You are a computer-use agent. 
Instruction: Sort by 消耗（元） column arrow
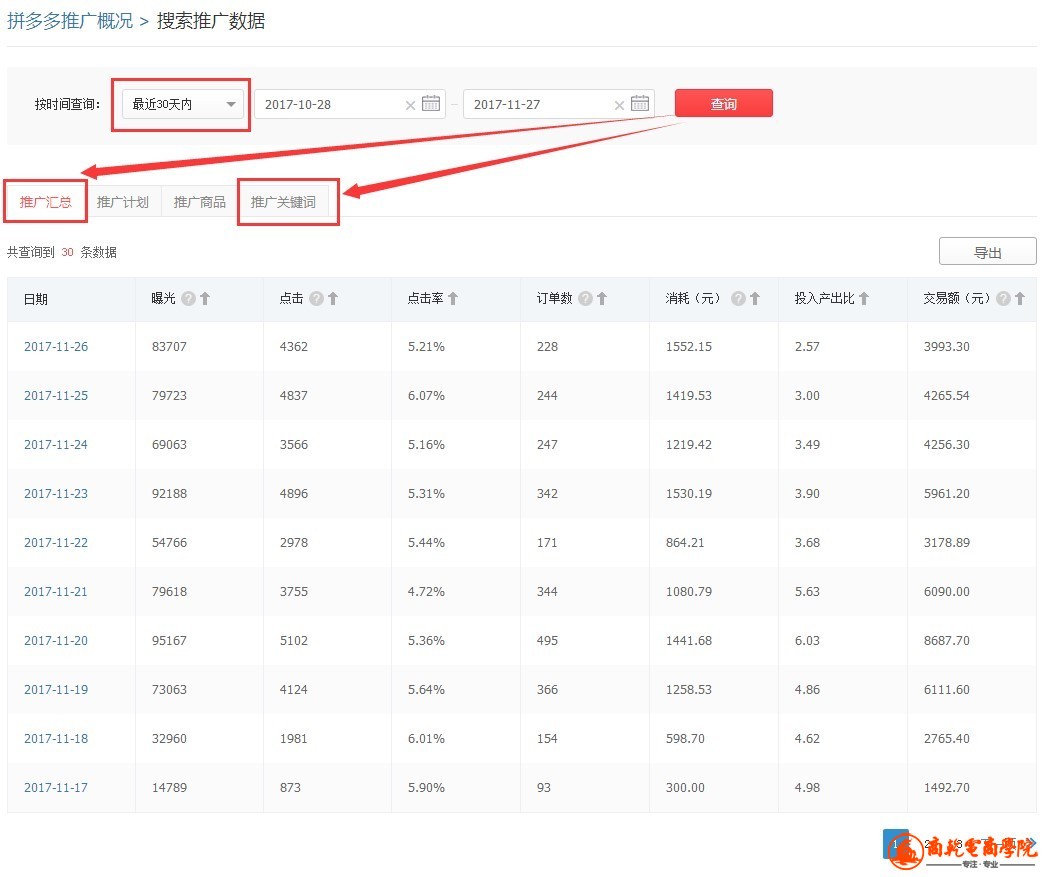coord(755,299)
